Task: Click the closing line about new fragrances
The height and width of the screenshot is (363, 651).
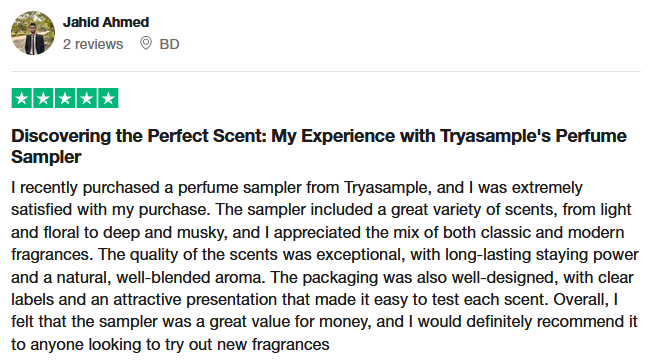Action: (x=170, y=344)
